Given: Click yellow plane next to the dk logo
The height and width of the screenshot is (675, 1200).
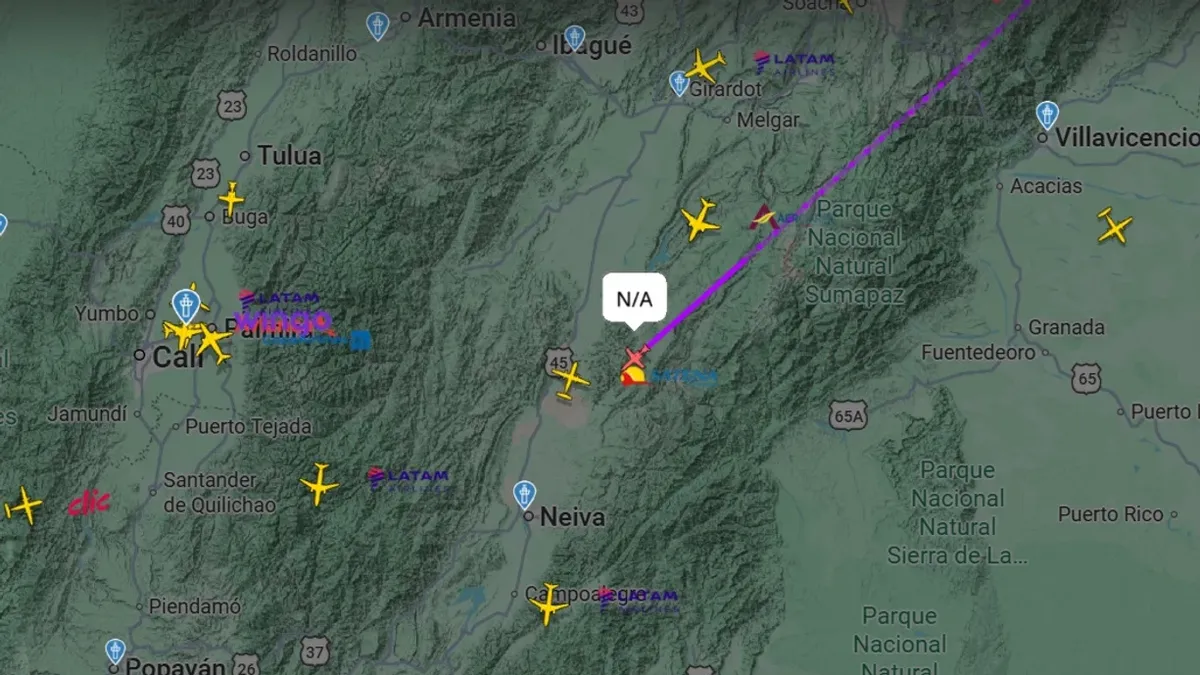Looking at the screenshot, I should coord(23,506).
